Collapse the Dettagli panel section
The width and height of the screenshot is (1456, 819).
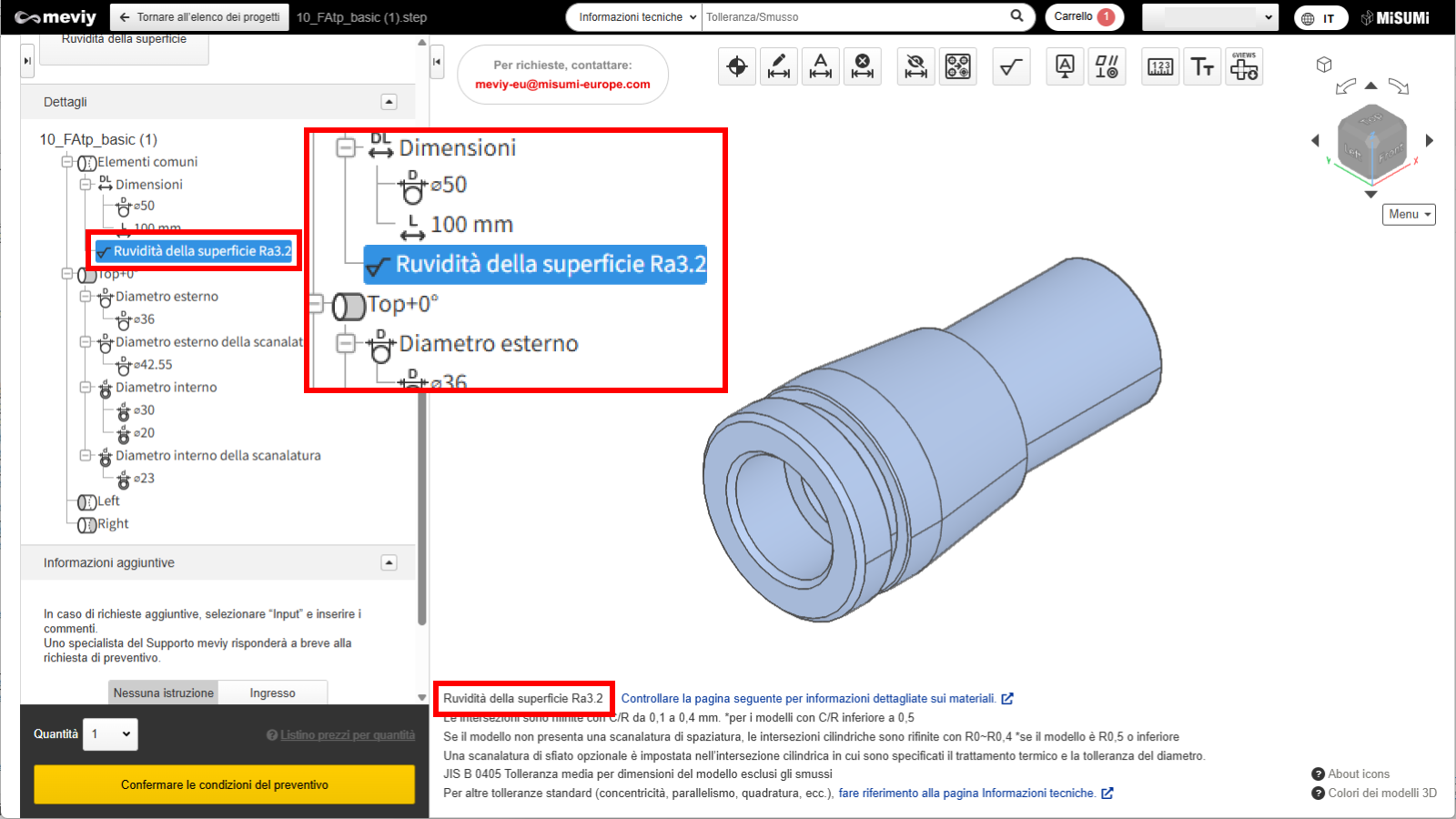pyautogui.click(x=389, y=102)
